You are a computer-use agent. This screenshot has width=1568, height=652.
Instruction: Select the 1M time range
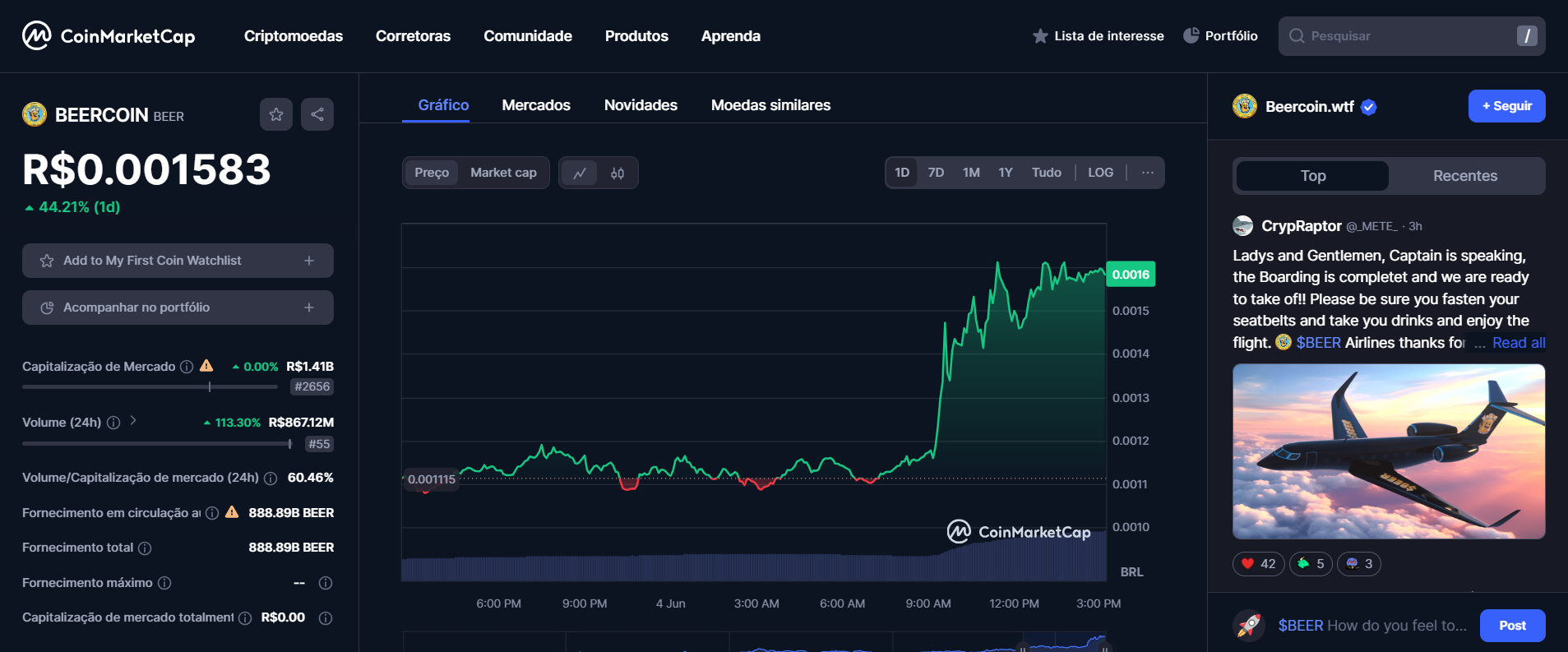point(971,173)
